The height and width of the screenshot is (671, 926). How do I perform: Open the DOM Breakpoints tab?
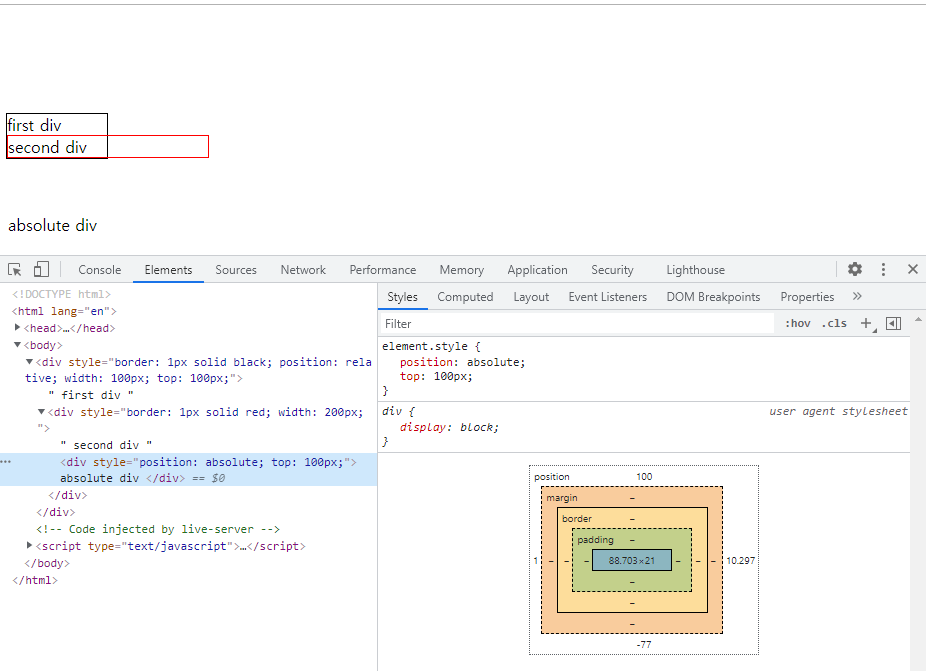click(713, 297)
